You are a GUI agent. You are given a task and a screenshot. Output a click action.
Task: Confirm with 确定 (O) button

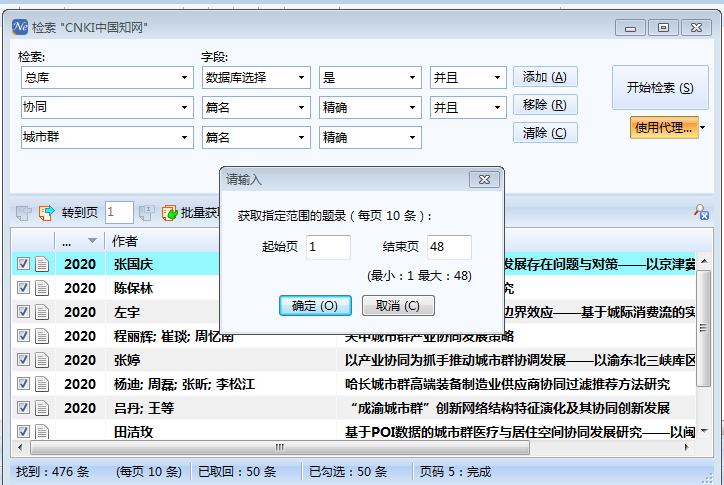click(x=315, y=306)
